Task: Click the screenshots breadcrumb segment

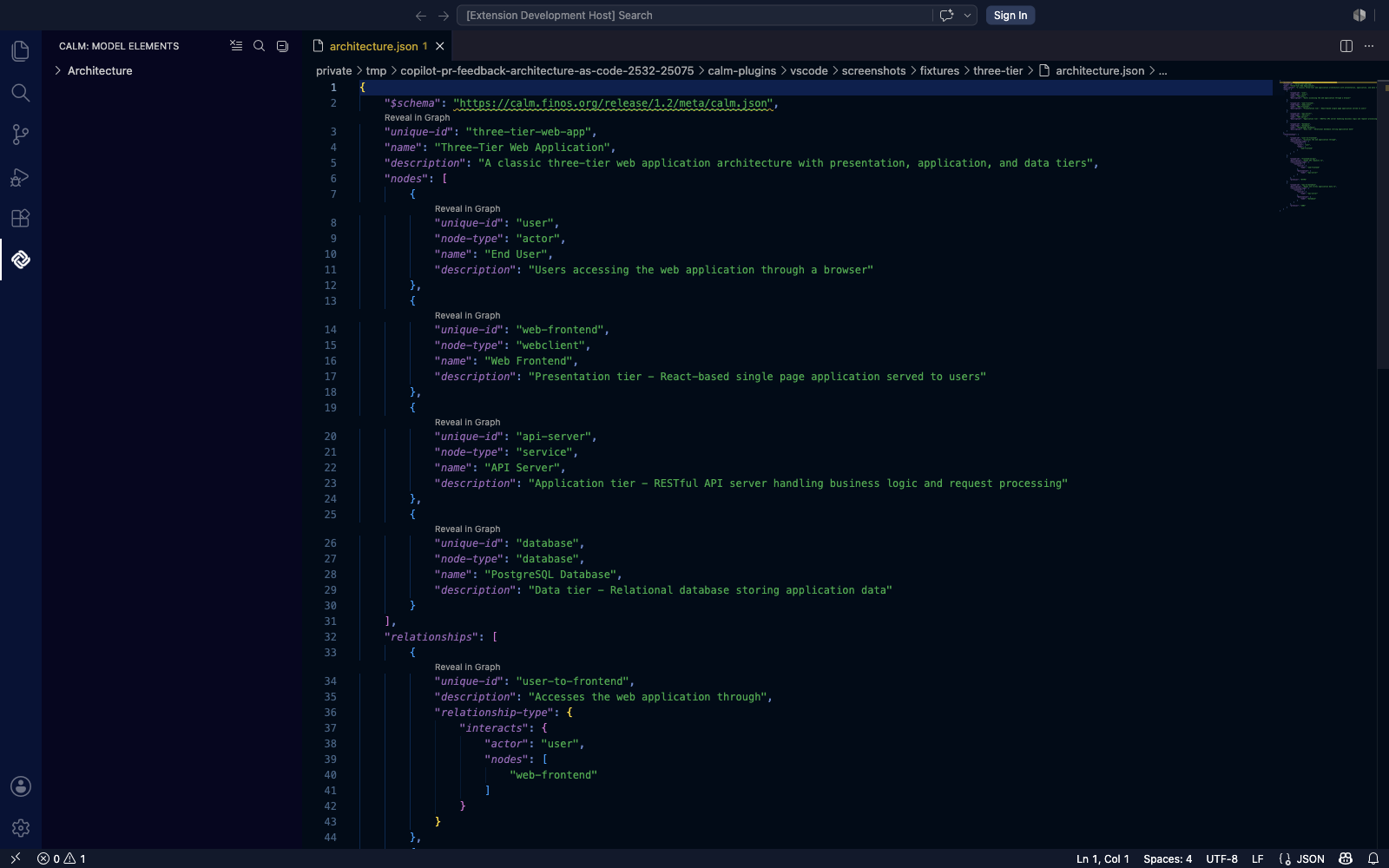Action: 873,71
